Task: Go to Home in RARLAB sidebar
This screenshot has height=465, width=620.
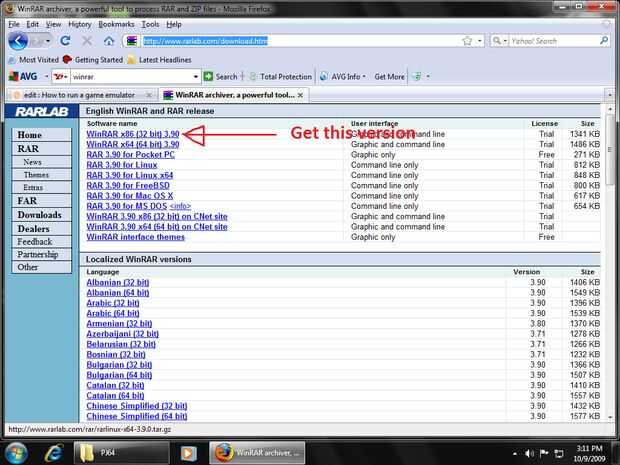Action: point(42,135)
